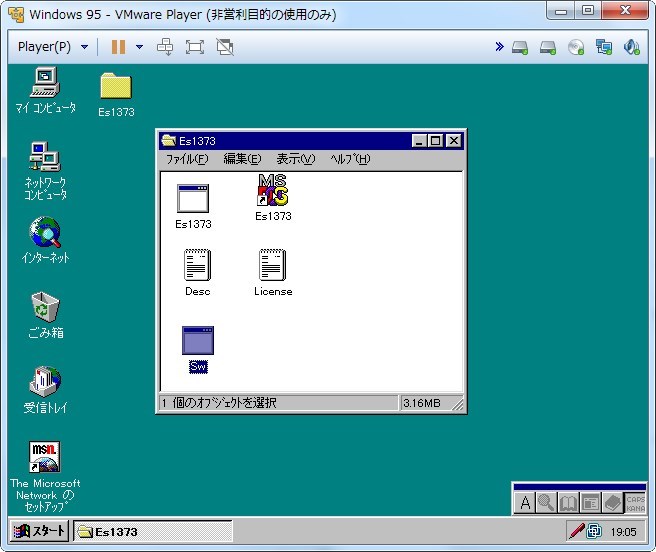The width and height of the screenshot is (656, 552).
Task: Click the VMware Tools tray icon
Action: [x=594, y=531]
